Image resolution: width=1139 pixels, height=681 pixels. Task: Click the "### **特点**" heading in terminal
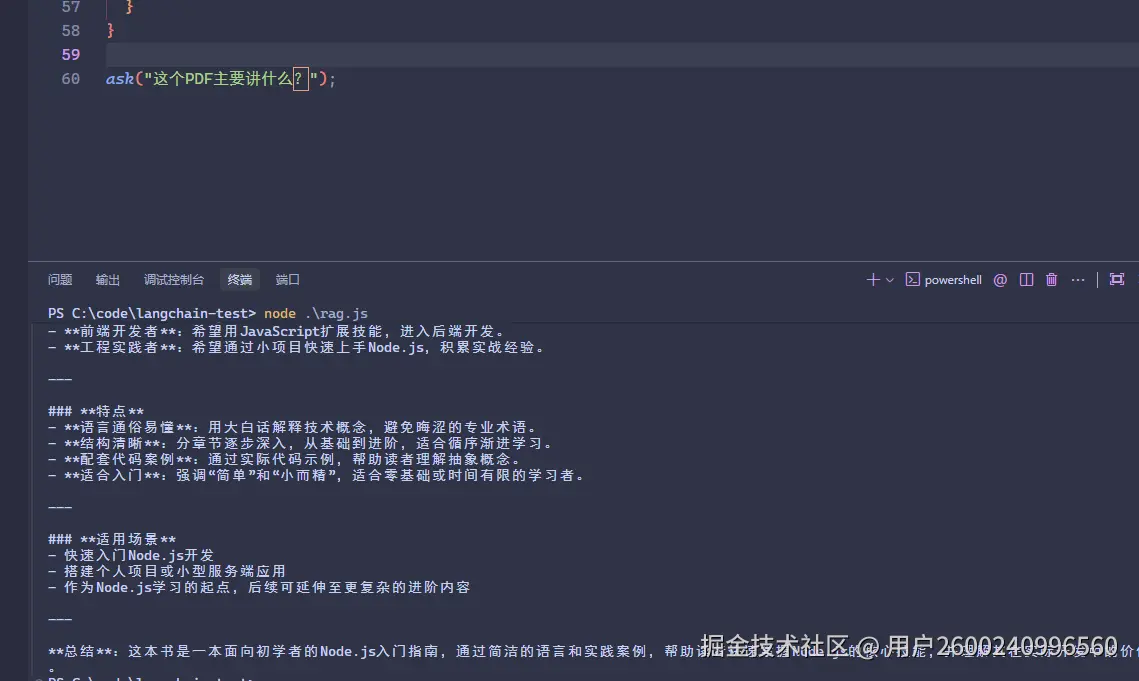(x=96, y=411)
